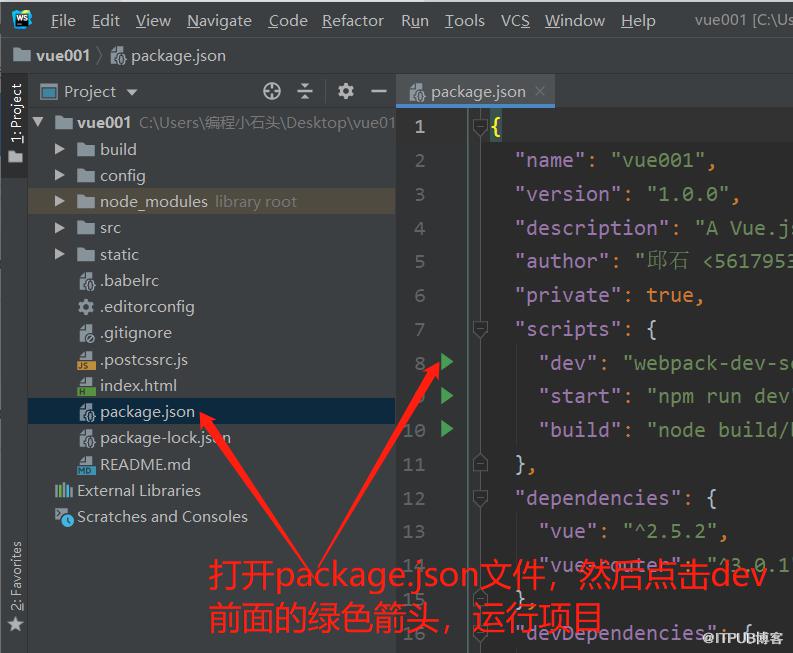Click Scratches and Consoles node
This screenshot has height=653, width=793.
(211, 516)
